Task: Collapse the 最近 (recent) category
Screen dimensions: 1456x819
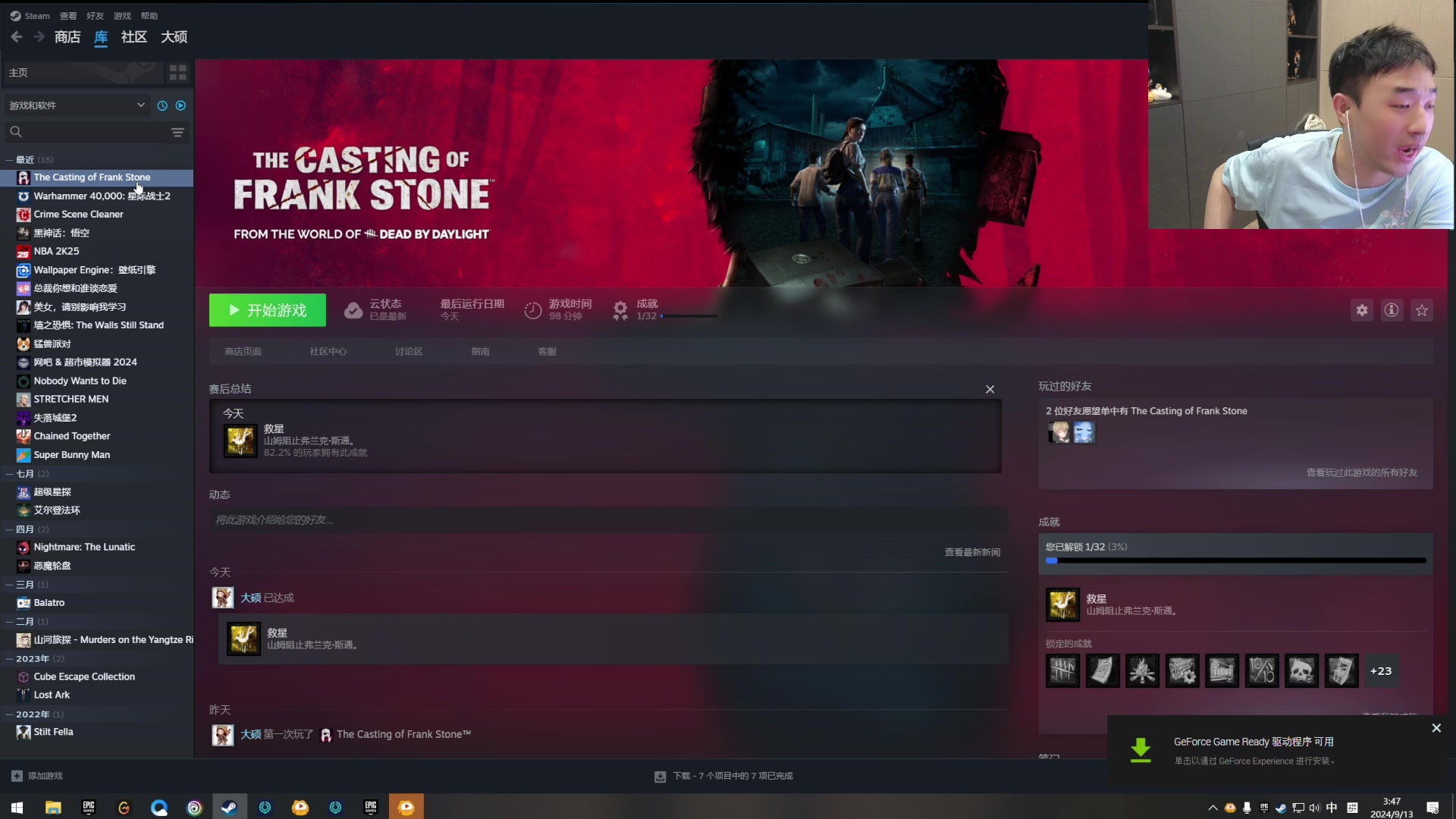Action: (9, 160)
